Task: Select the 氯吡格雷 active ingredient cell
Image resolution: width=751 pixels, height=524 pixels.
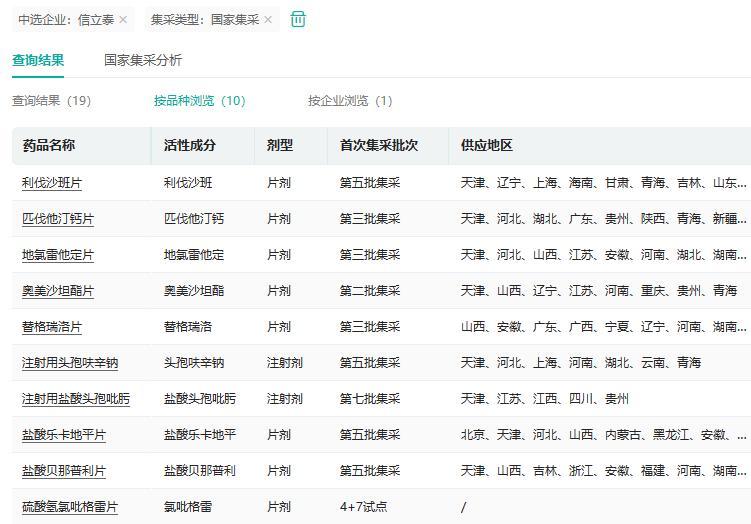Action: point(188,506)
